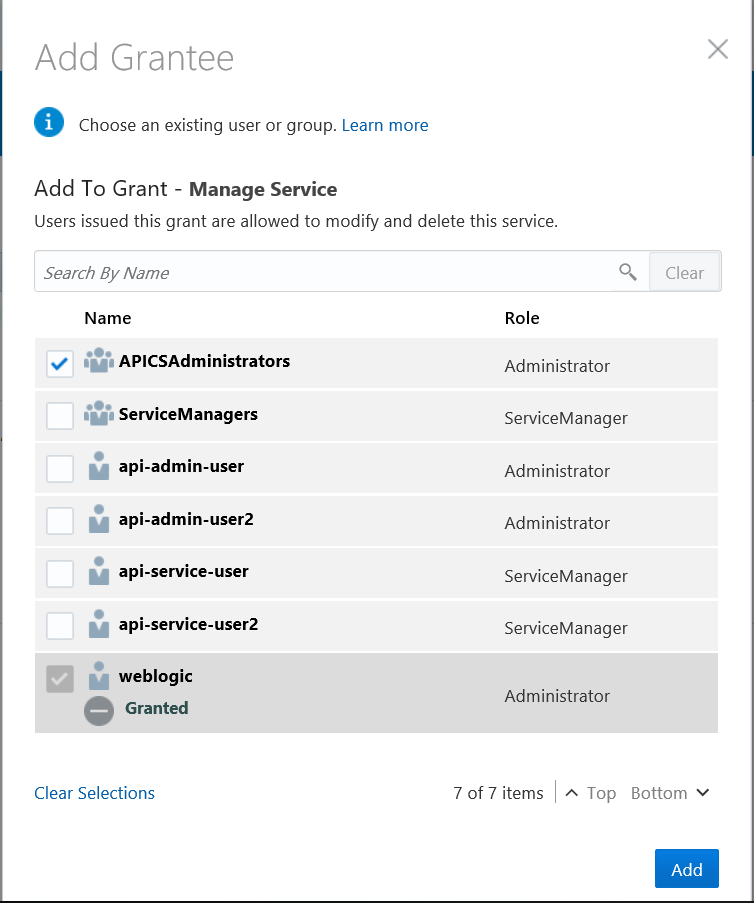Click the blue information icon
This screenshot has height=903, width=754.
(x=48, y=122)
